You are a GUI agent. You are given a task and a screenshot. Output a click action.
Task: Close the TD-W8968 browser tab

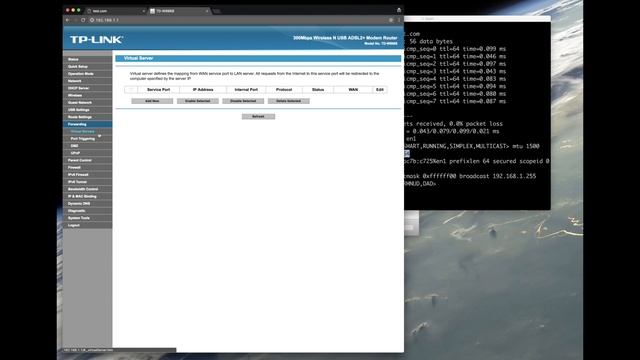207,11
